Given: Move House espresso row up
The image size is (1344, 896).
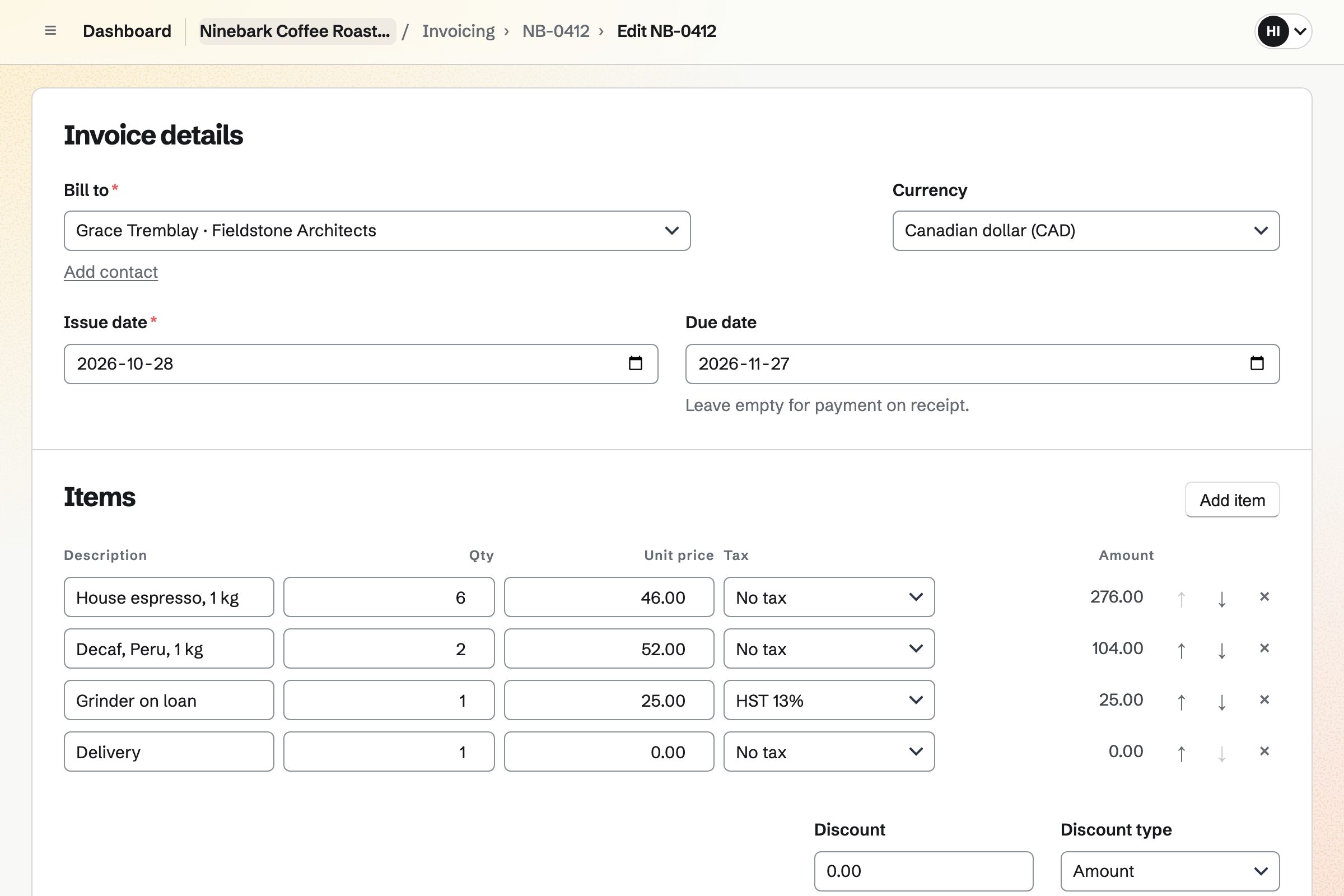Looking at the screenshot, I should [1181, 598].
